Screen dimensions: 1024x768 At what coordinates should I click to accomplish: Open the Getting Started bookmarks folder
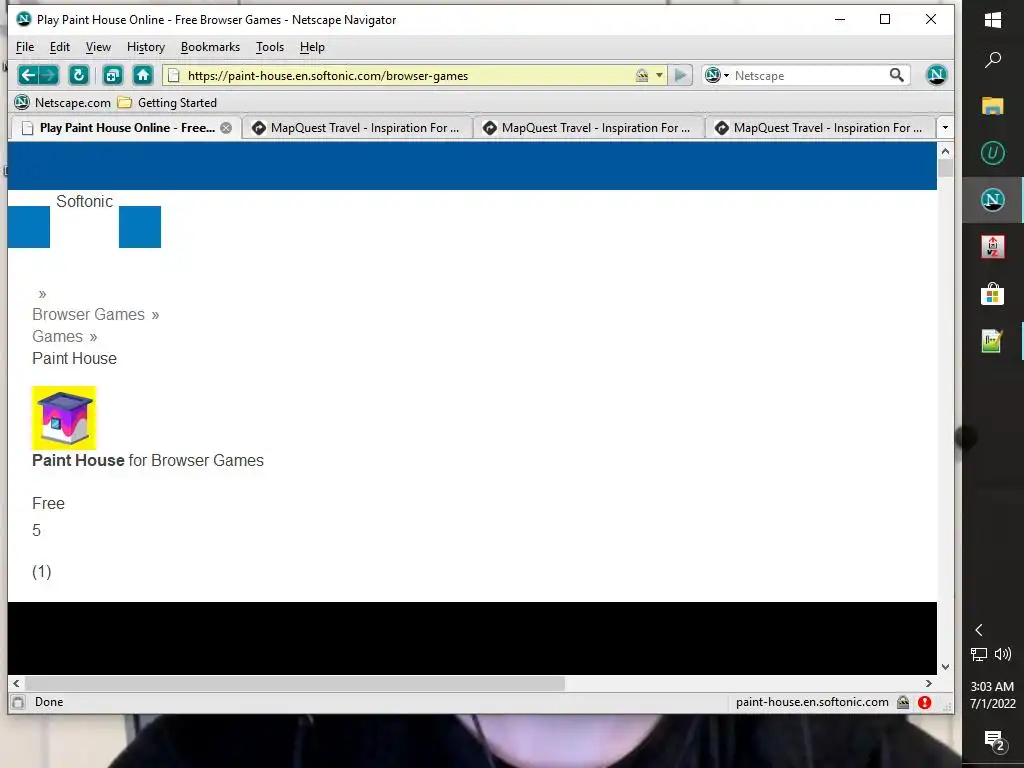pos(167,103)
